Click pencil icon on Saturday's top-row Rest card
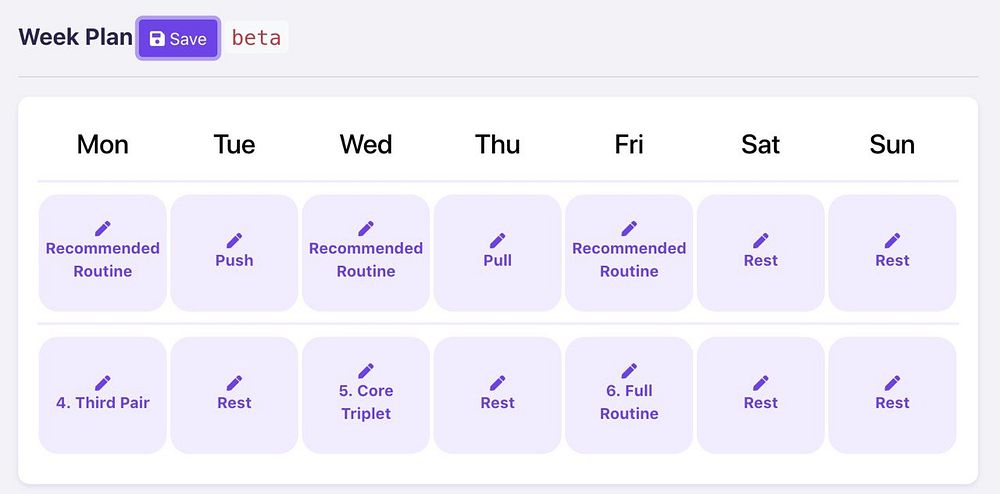 [x=761, y=240]
